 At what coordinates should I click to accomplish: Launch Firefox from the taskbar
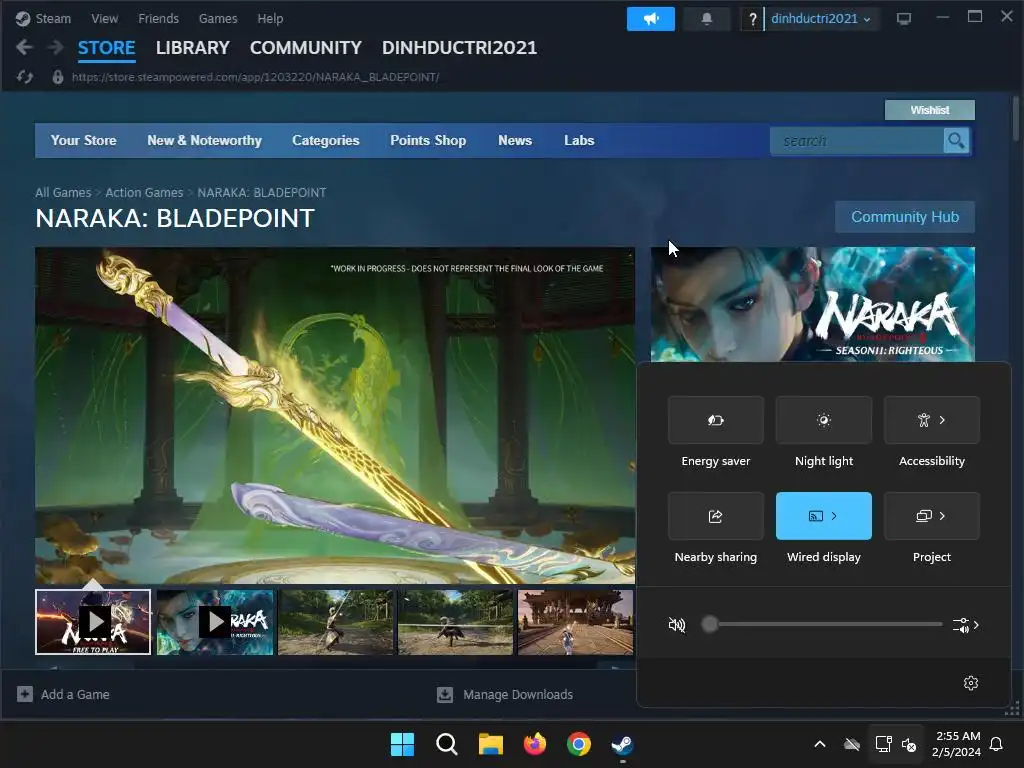pos(535,744)
